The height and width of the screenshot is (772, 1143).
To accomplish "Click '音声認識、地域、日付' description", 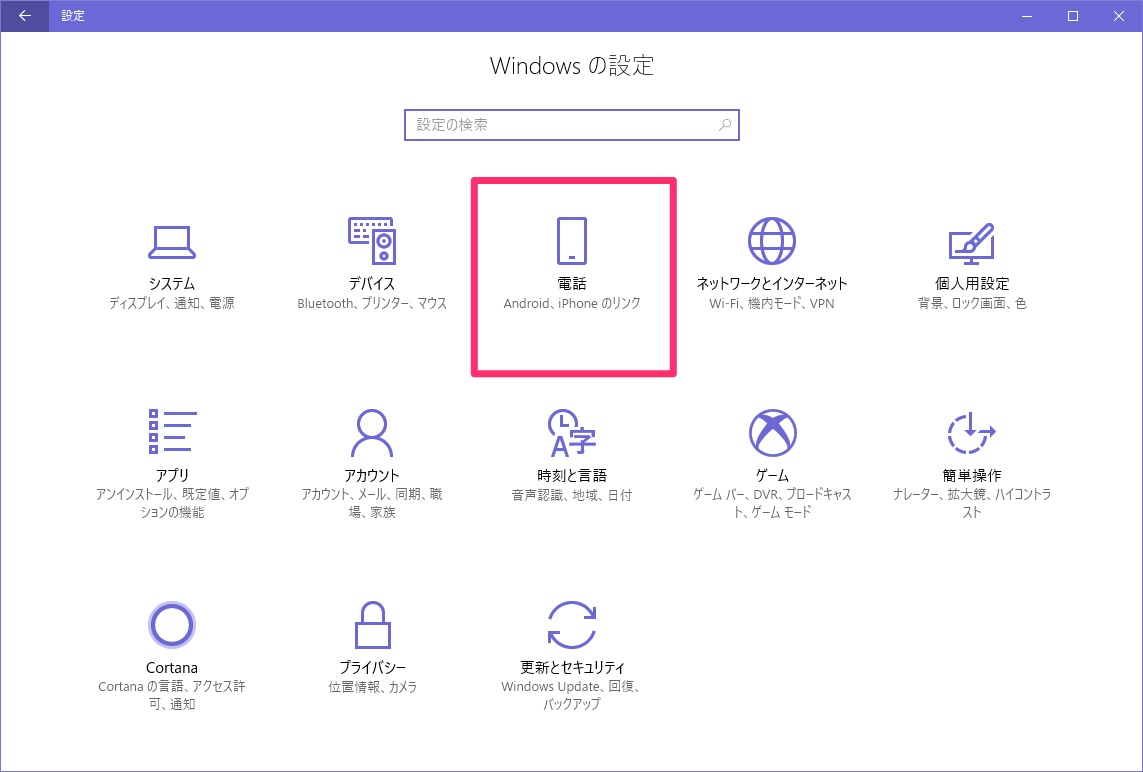I will [572, 495].
